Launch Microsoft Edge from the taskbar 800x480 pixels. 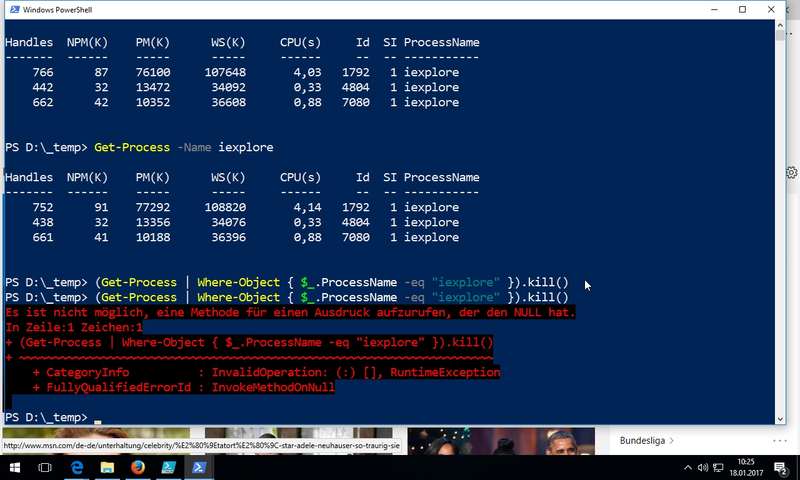[77, 467]
